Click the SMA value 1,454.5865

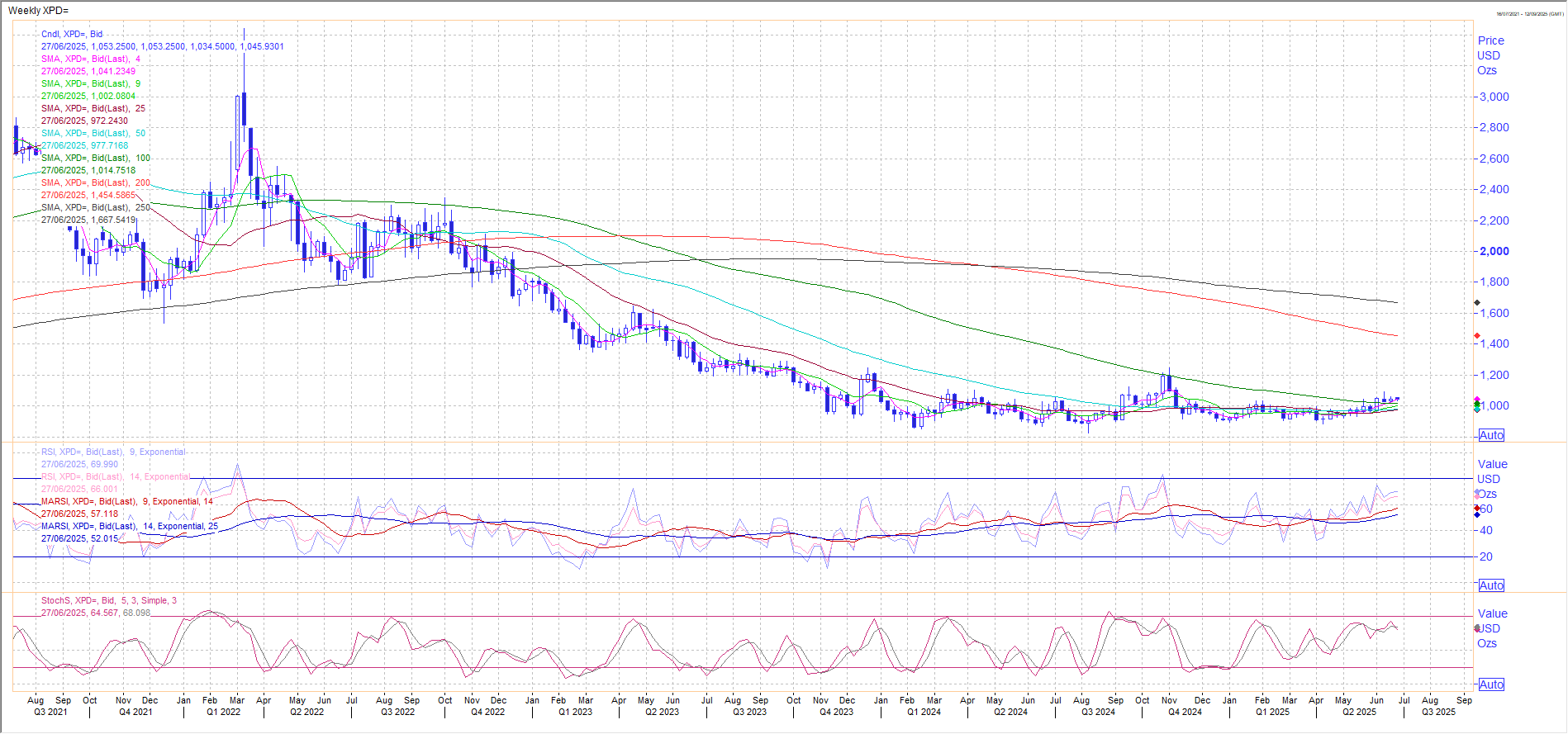pos(113,195)
